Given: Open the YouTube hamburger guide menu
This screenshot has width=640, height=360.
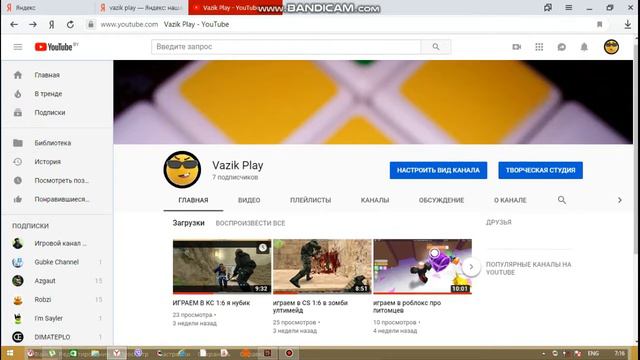Looking at the screenshot, I should [18, 47].
